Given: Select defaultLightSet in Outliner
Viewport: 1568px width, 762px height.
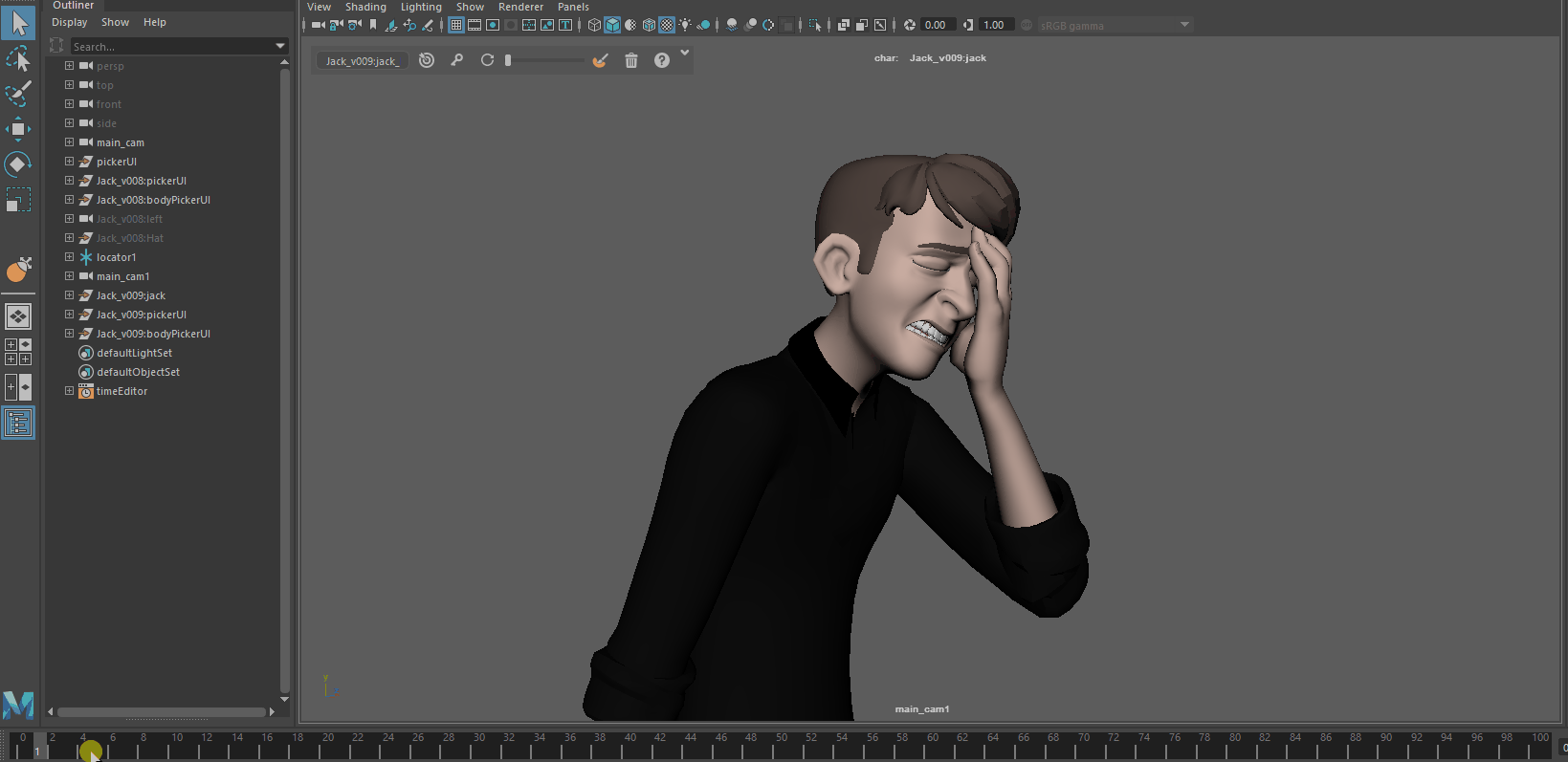Looking at the screenshot, I should point(134,353).
